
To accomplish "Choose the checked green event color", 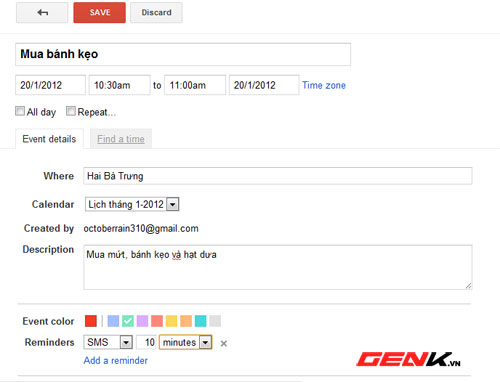I will pyautogui.click(x=128, y=321).
